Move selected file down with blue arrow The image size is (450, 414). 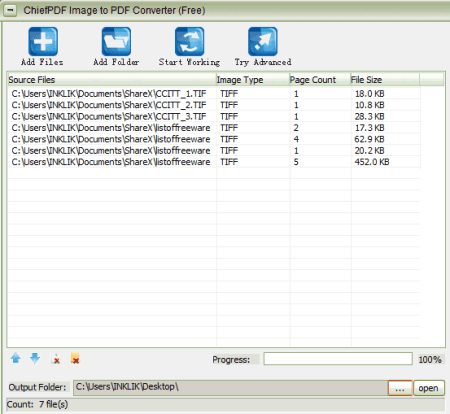[x=35, y=358]
